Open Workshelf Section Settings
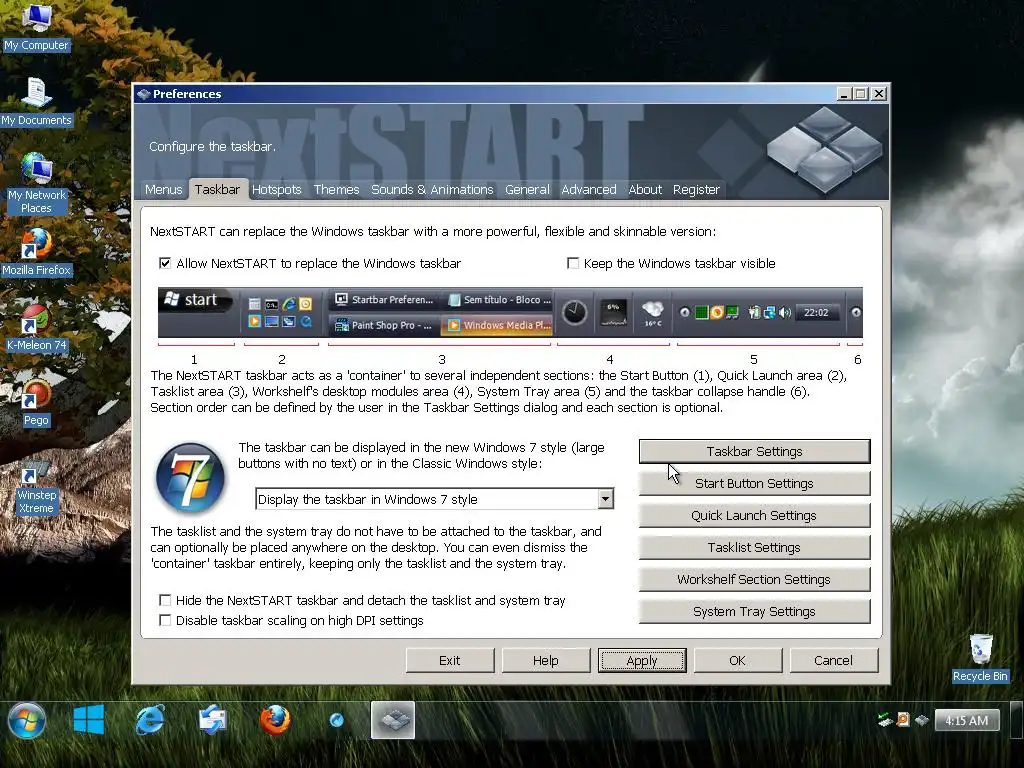This screenshot has height=768, width=1024. coord(754,579)
